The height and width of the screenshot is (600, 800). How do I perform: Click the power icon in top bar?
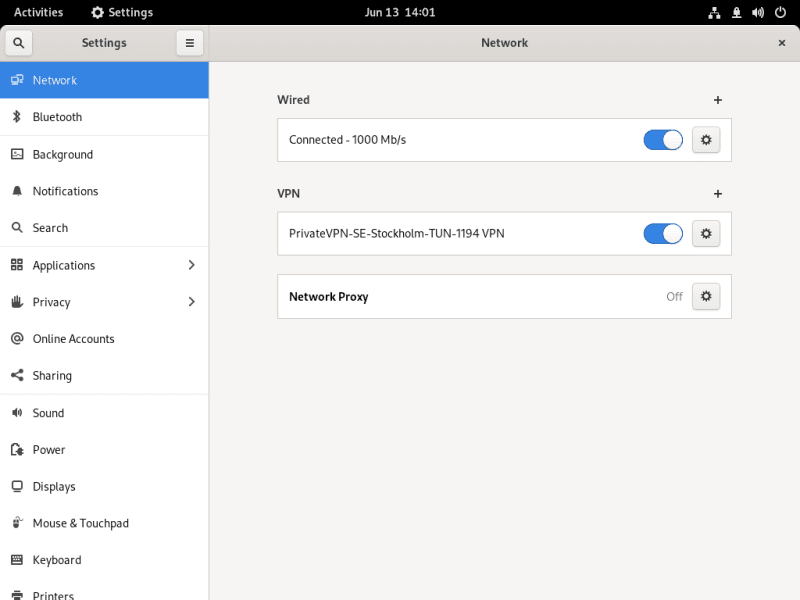(x=780, y=13)
